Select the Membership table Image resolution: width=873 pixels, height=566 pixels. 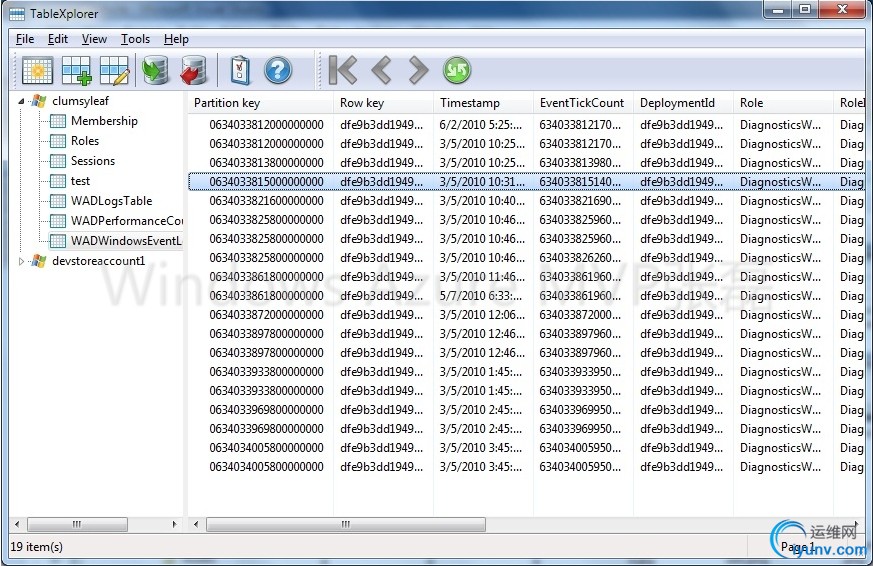[104, 121]
